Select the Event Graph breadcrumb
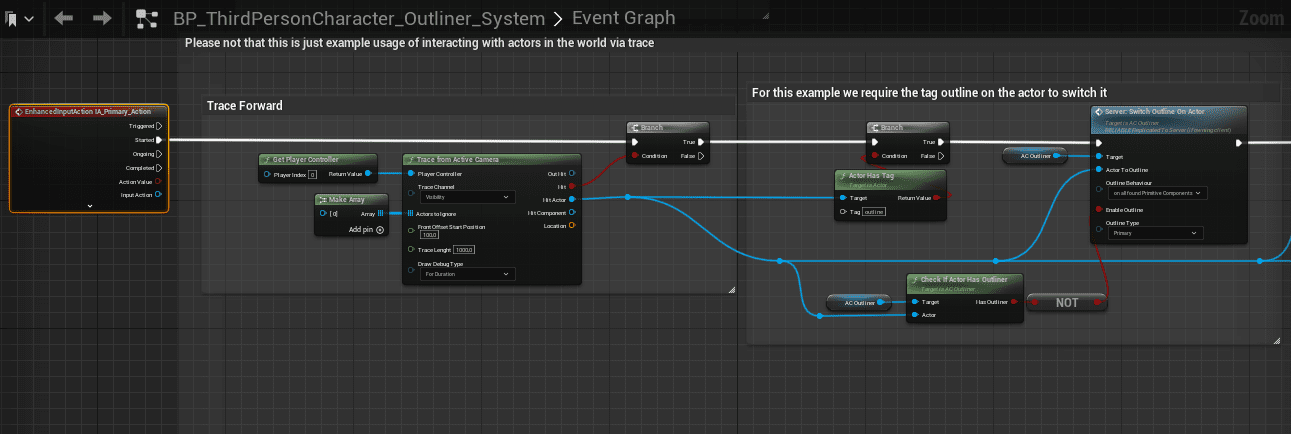Screen dimensions: 1291x434 tap(625, 18)
